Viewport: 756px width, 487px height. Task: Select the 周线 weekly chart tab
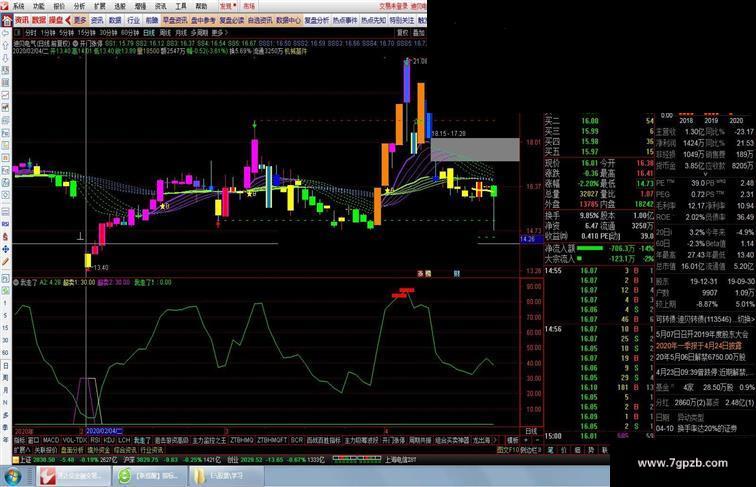pos(165,33)
